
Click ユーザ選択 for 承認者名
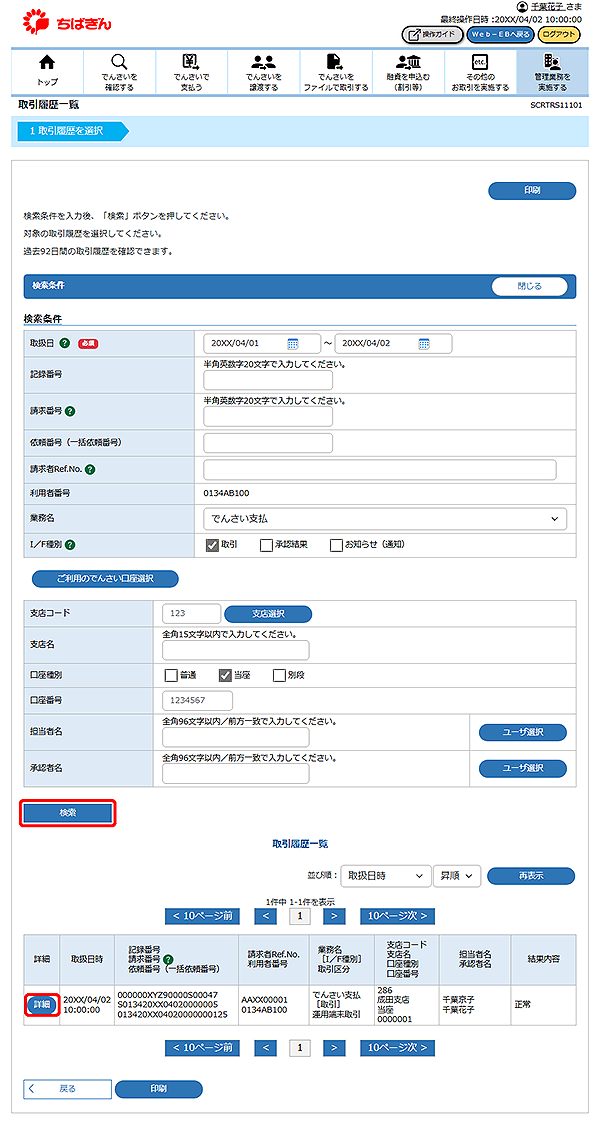[x=522, y=768]
